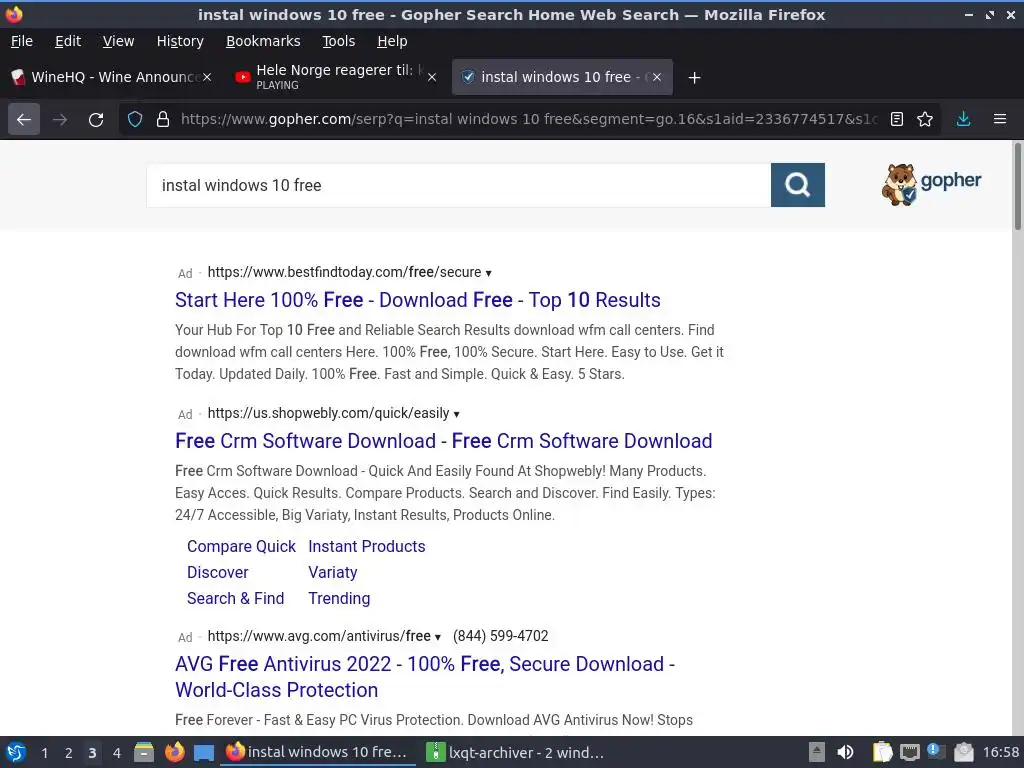Launch Firefox from the panel quicklaunch
This screenshot has width=1024, height=768.
[174, 752]
